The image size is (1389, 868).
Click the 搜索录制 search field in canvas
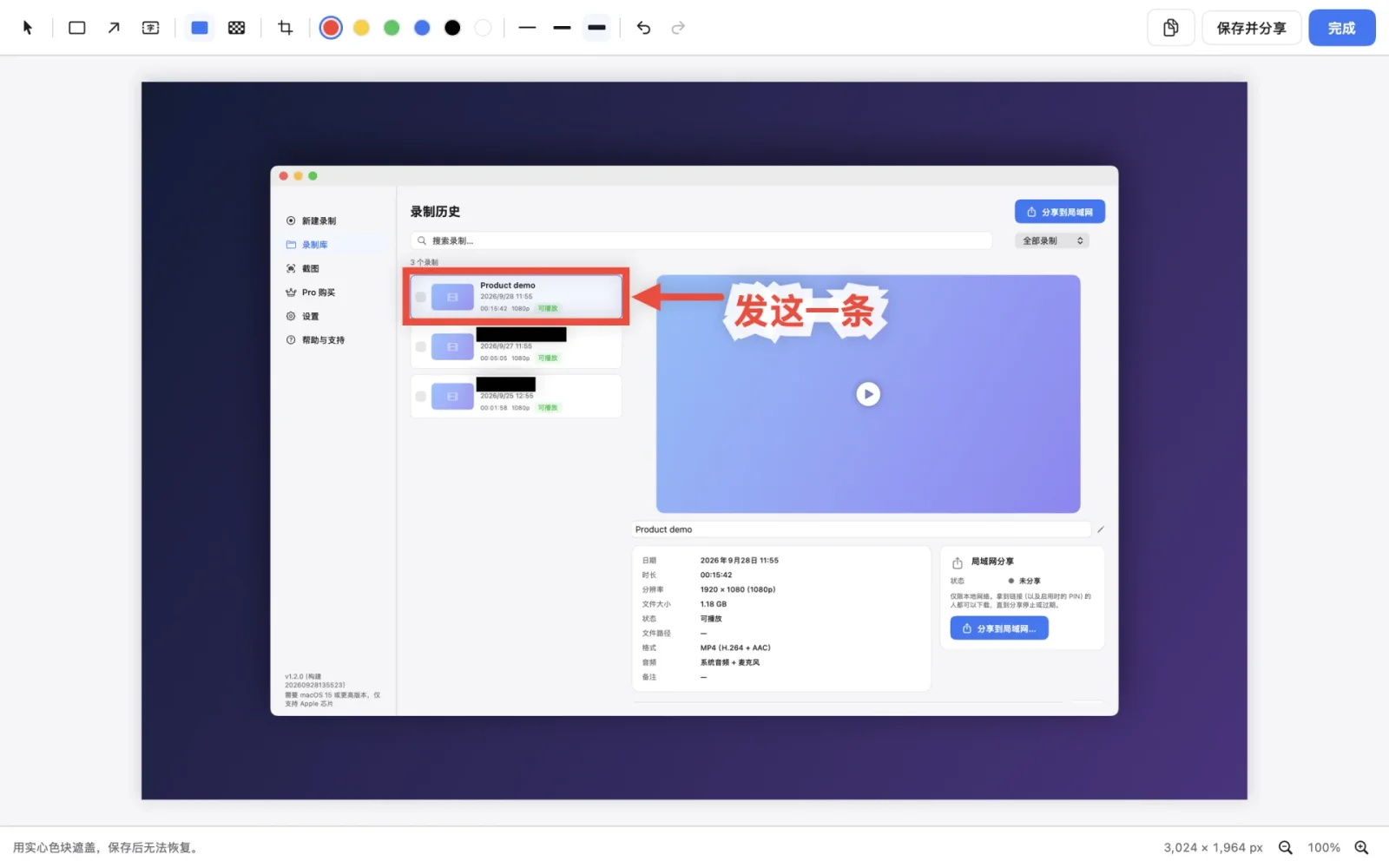701,240
